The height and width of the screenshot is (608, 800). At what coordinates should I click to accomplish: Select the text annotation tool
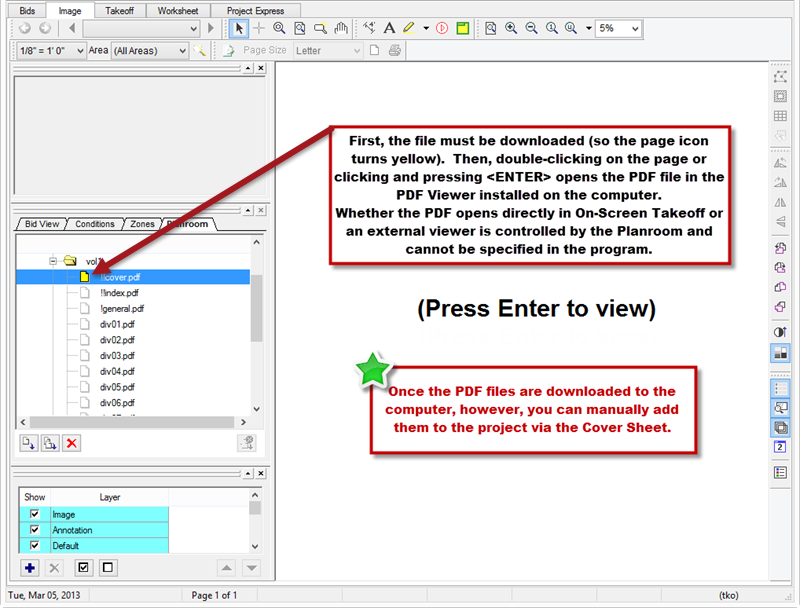tap(389, 29)
